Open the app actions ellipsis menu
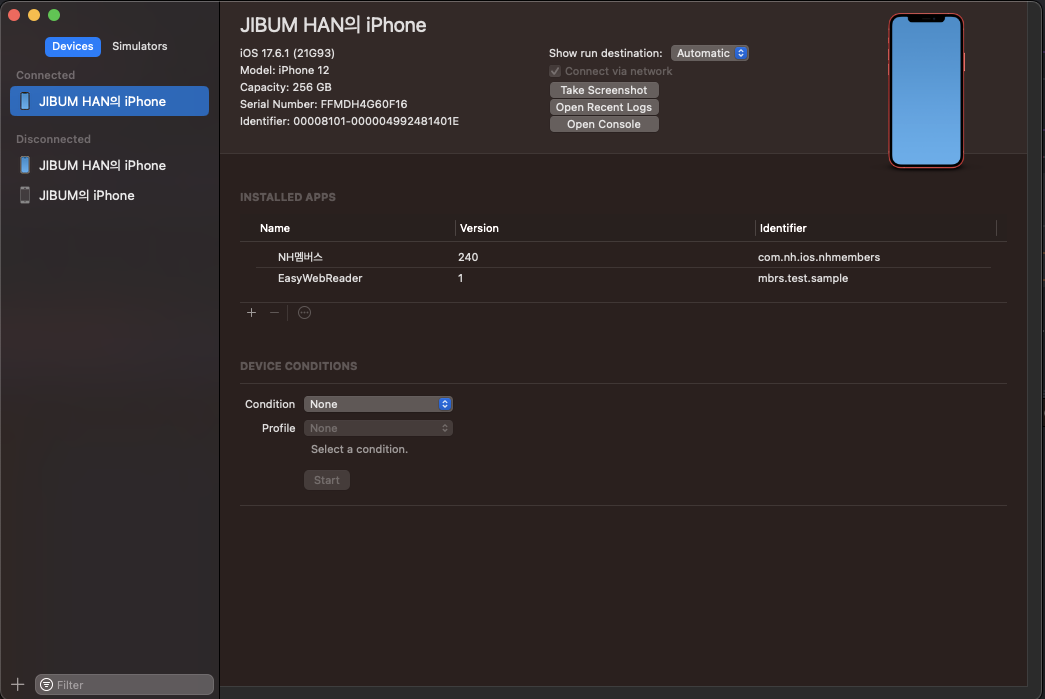The height and width of the screenshot is (699, 1045). 305,313
